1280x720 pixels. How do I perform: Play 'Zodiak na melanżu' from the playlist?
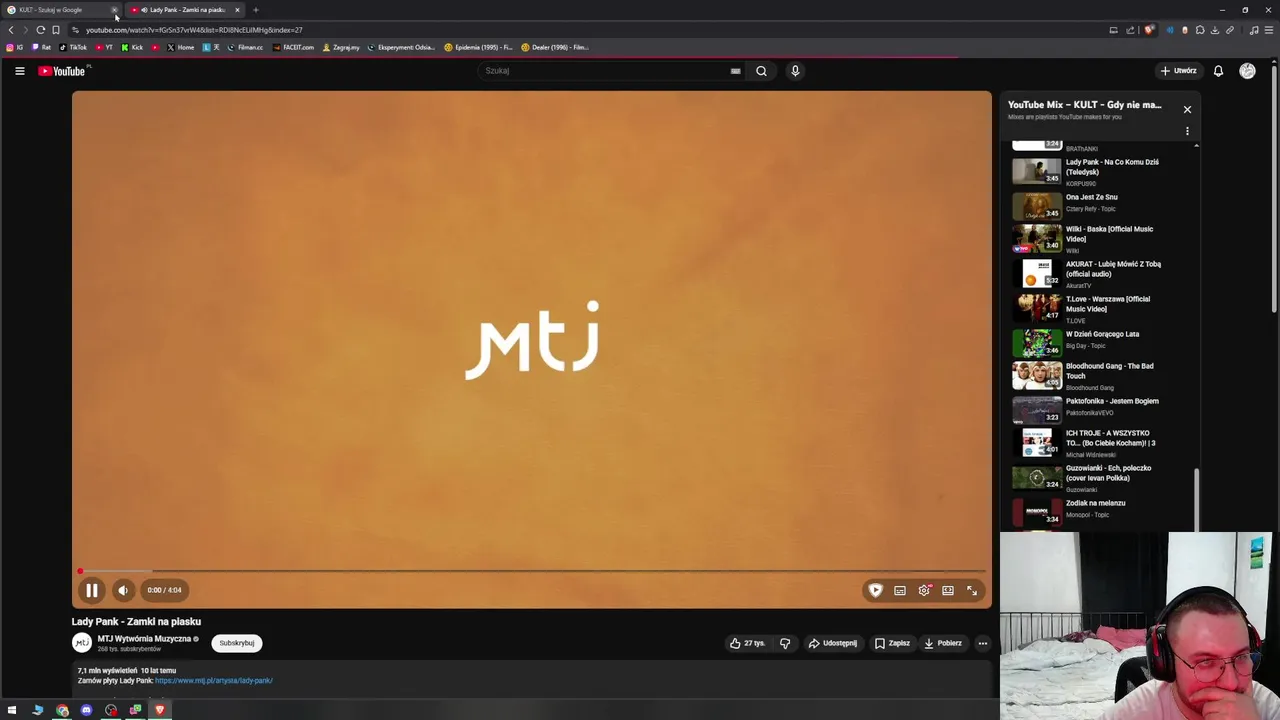coord(1100,511)
